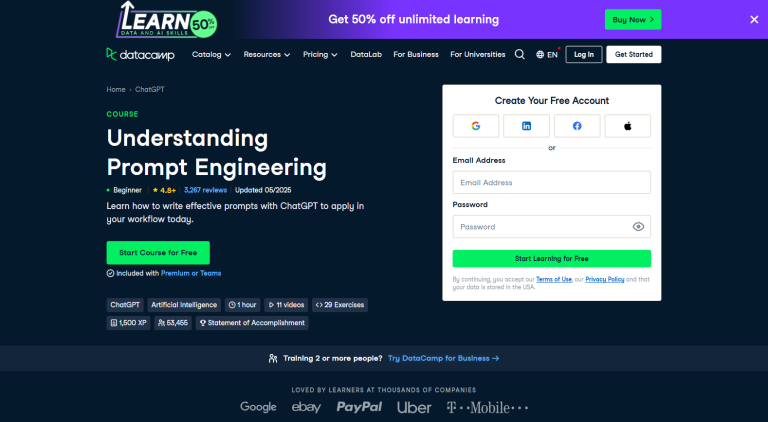Click the Artificial Intelligence tag
768x422 pixels.
[184, 305]
